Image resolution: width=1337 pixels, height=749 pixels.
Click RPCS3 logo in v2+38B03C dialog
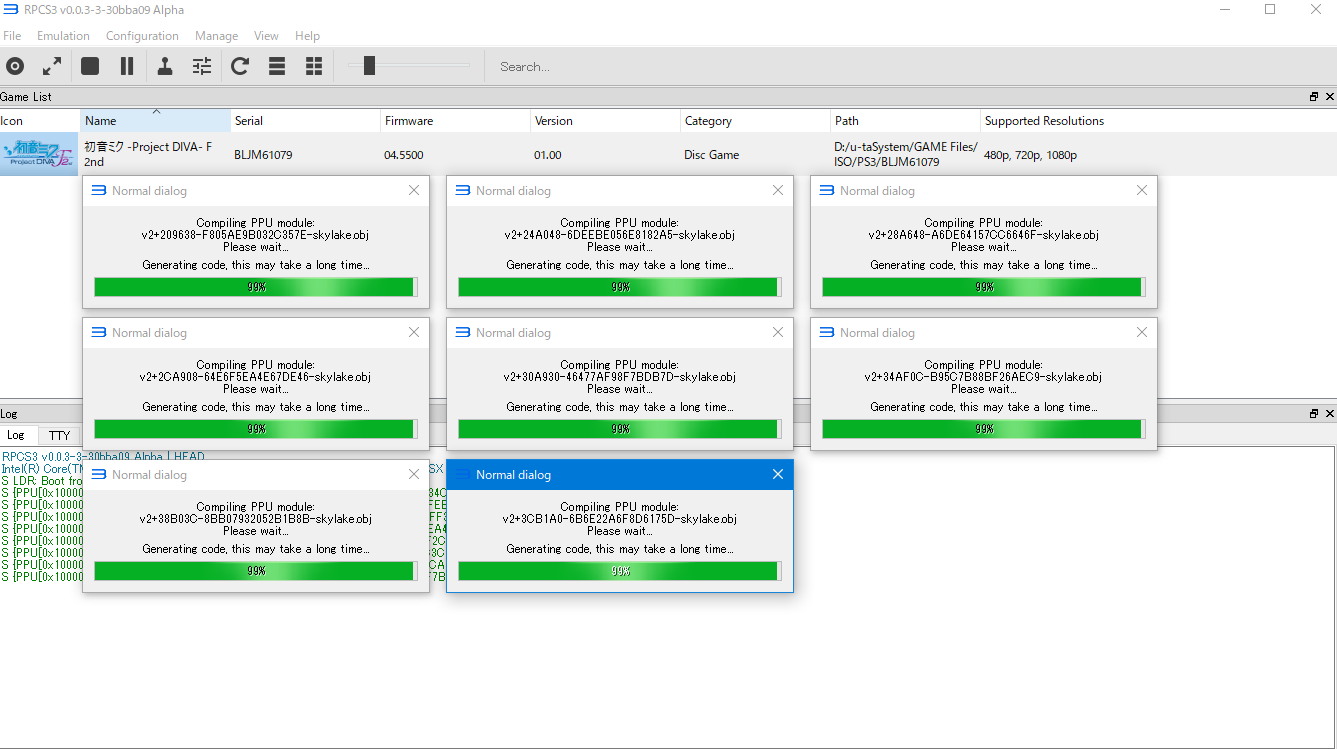click(x=98, y=474)
